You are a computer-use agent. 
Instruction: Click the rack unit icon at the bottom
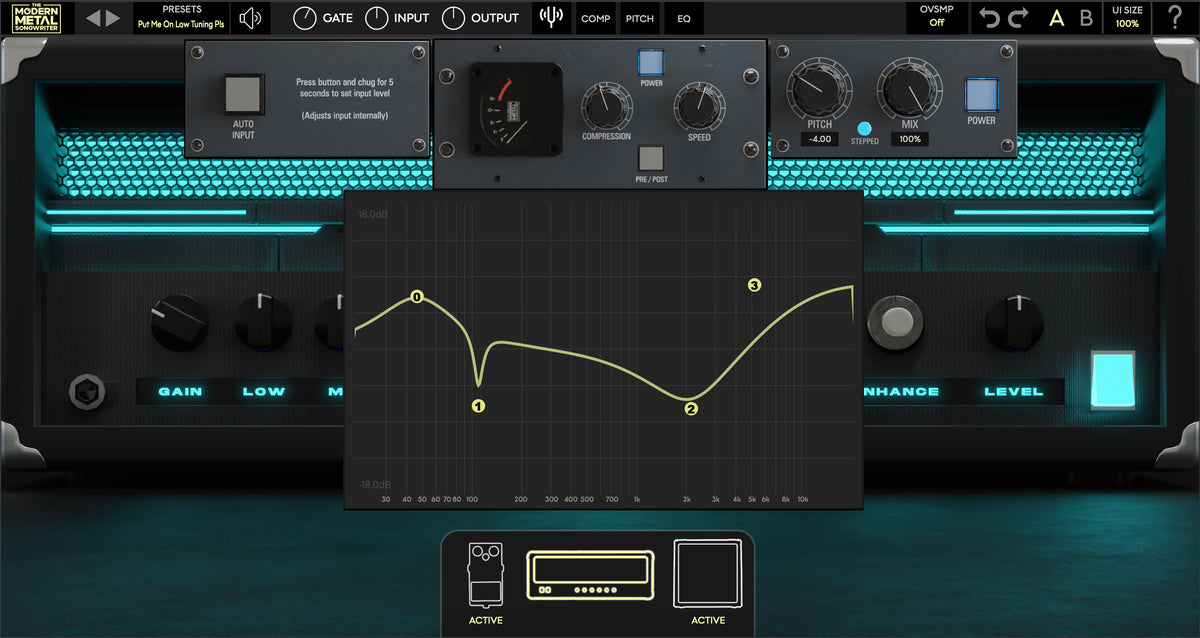590,575
